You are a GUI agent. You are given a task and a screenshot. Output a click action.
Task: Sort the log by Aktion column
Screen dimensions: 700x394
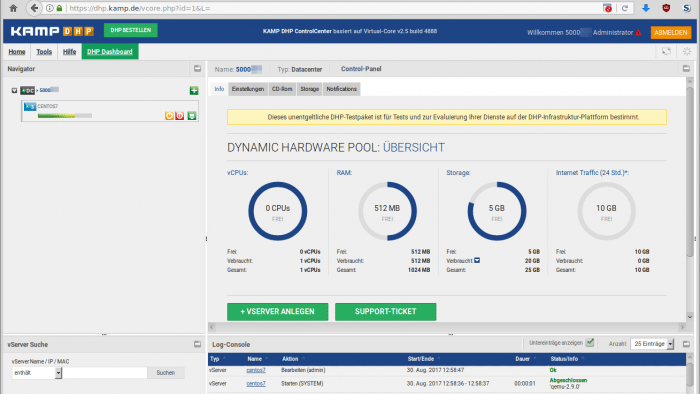(290, 359)
